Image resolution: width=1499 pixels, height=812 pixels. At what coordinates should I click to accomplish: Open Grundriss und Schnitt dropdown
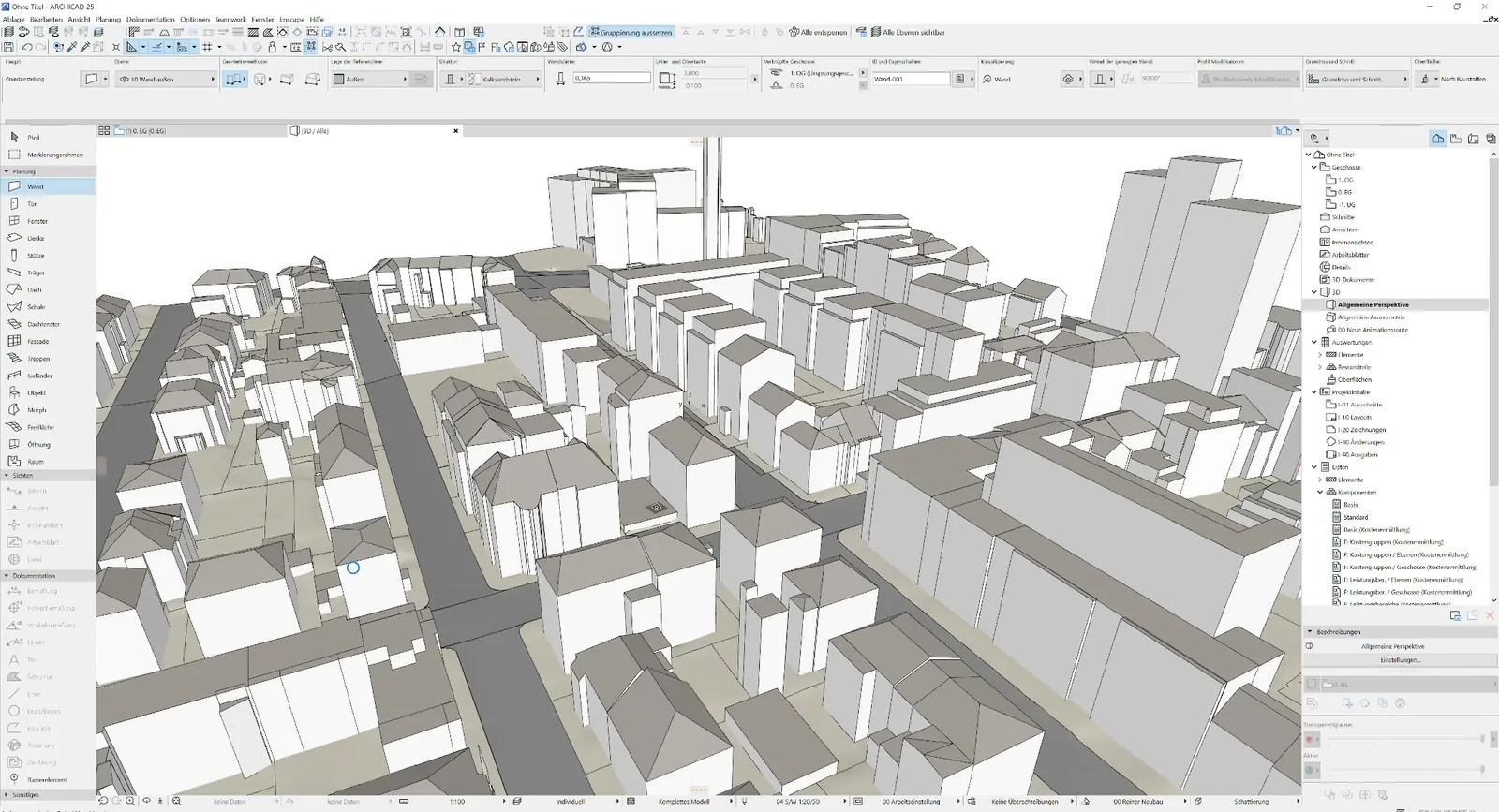coord(1358,79)
